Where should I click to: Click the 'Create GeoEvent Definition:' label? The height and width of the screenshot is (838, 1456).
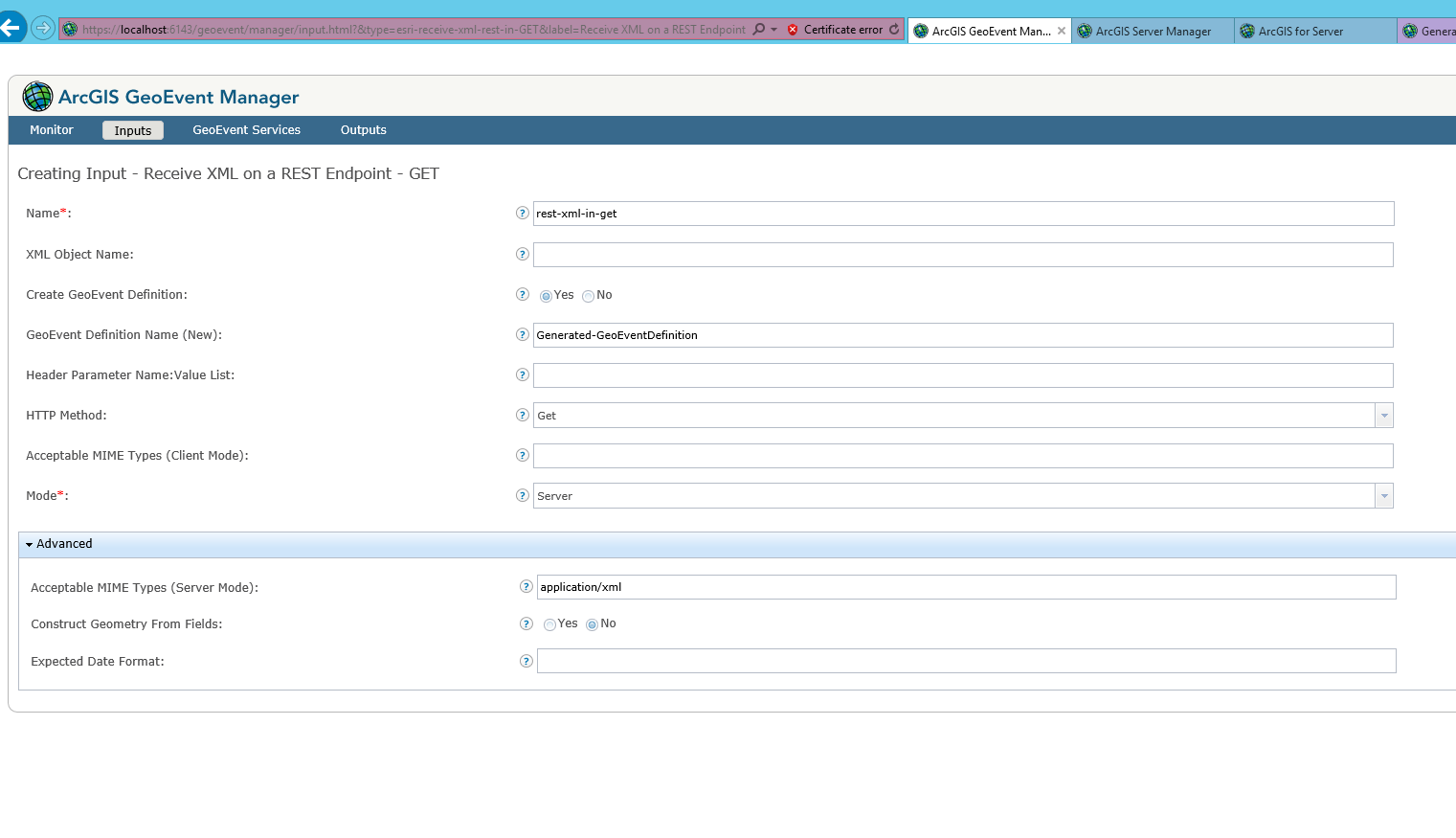click(x=106, y=295)
